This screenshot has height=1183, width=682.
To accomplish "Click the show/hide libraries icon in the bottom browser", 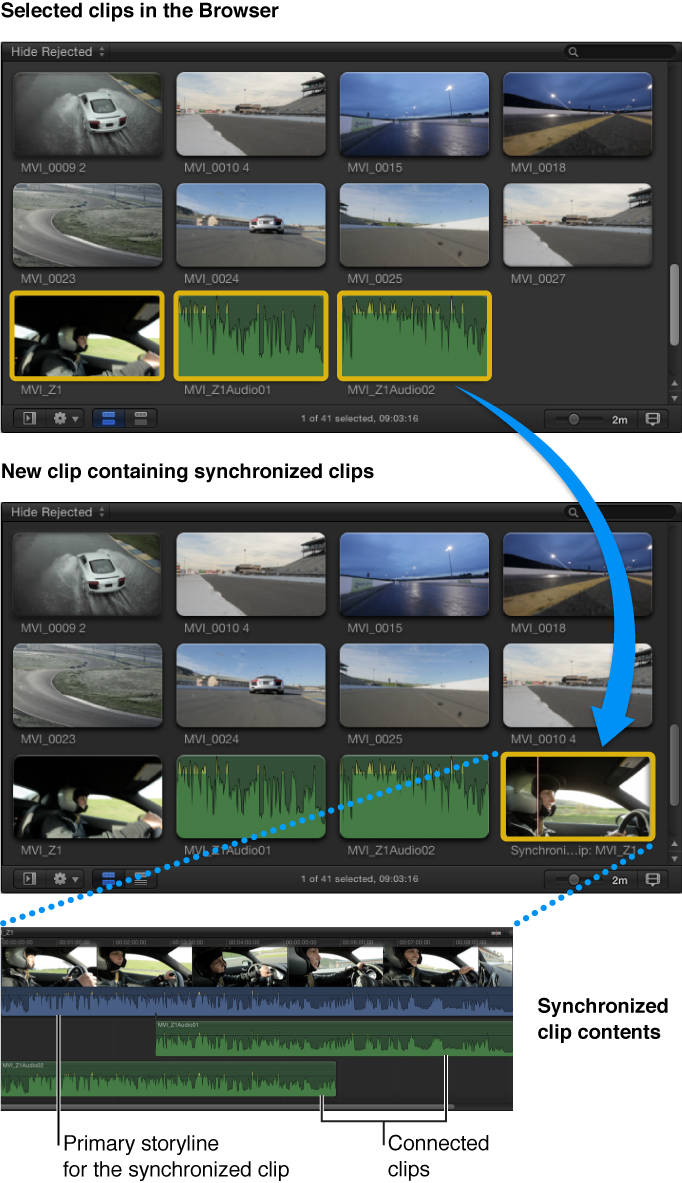I will [x=29, y=879].
